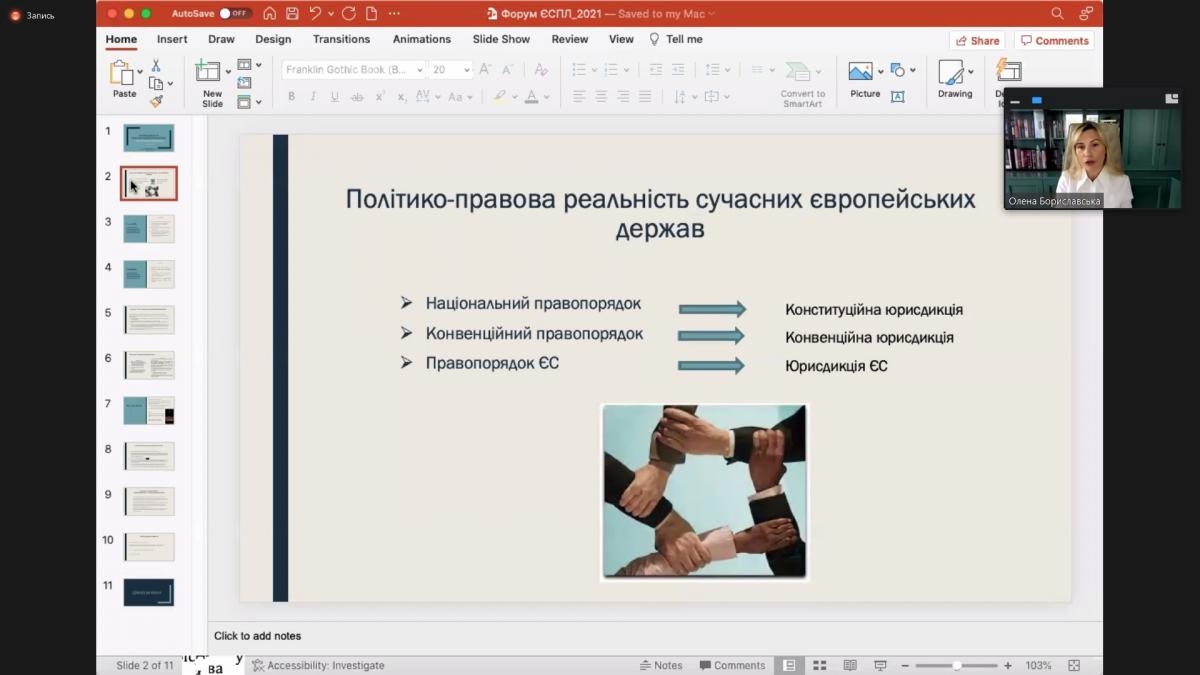
Task: Click the Format Painter brush icon
Action: (x=156, y=101)
